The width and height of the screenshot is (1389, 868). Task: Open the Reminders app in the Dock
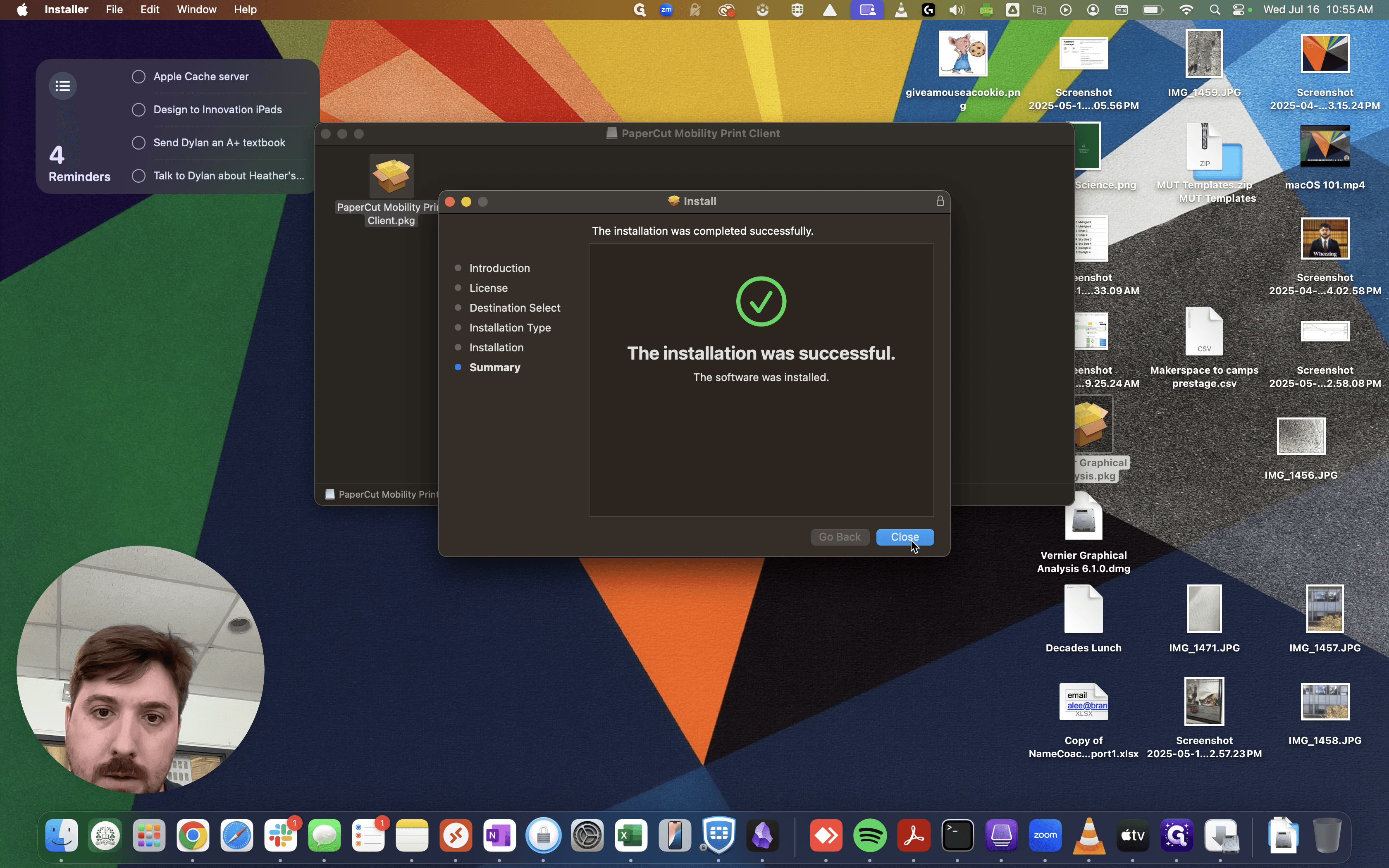click(x=368, y=835)
